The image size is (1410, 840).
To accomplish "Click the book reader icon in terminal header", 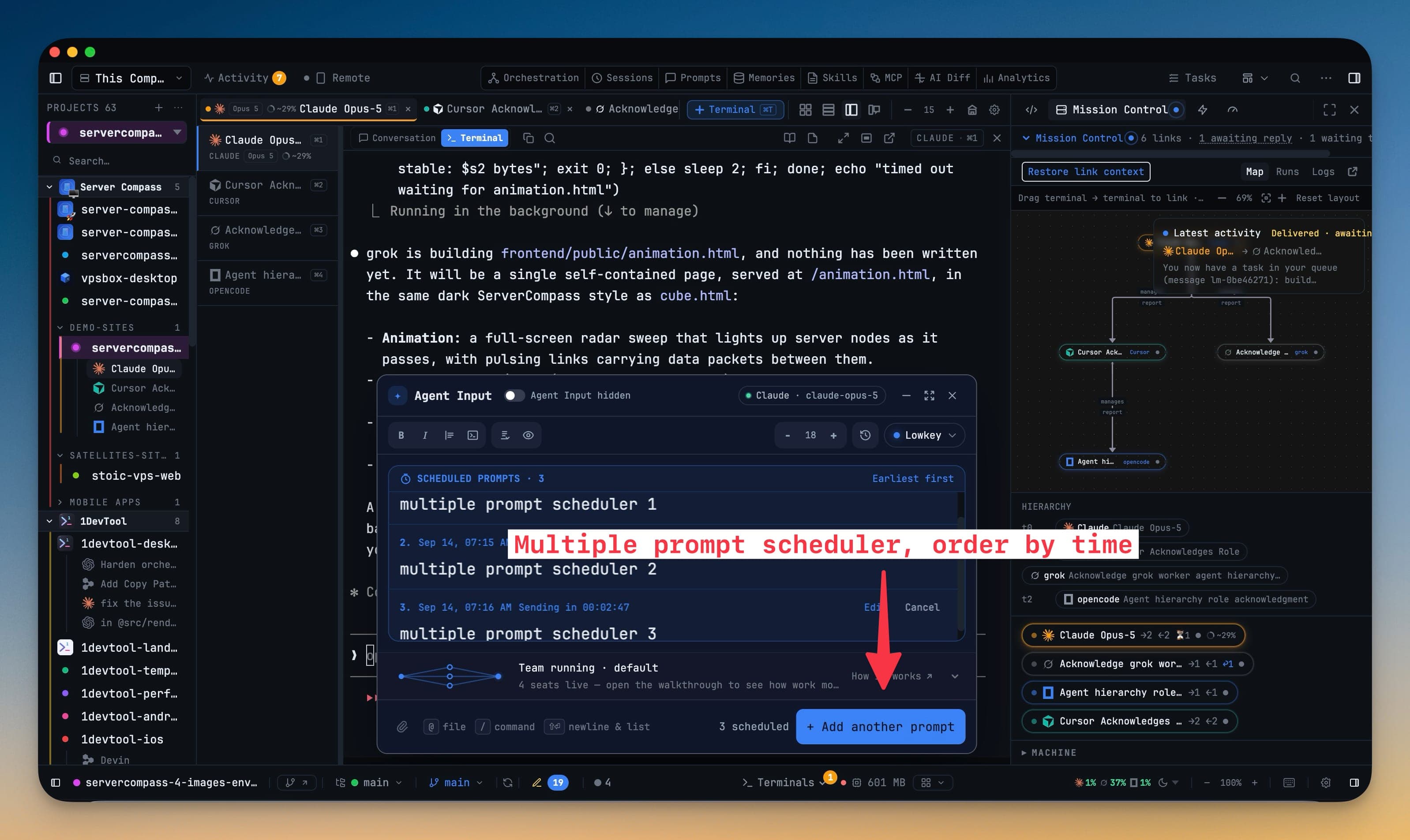I will click(x=789, y=138).
